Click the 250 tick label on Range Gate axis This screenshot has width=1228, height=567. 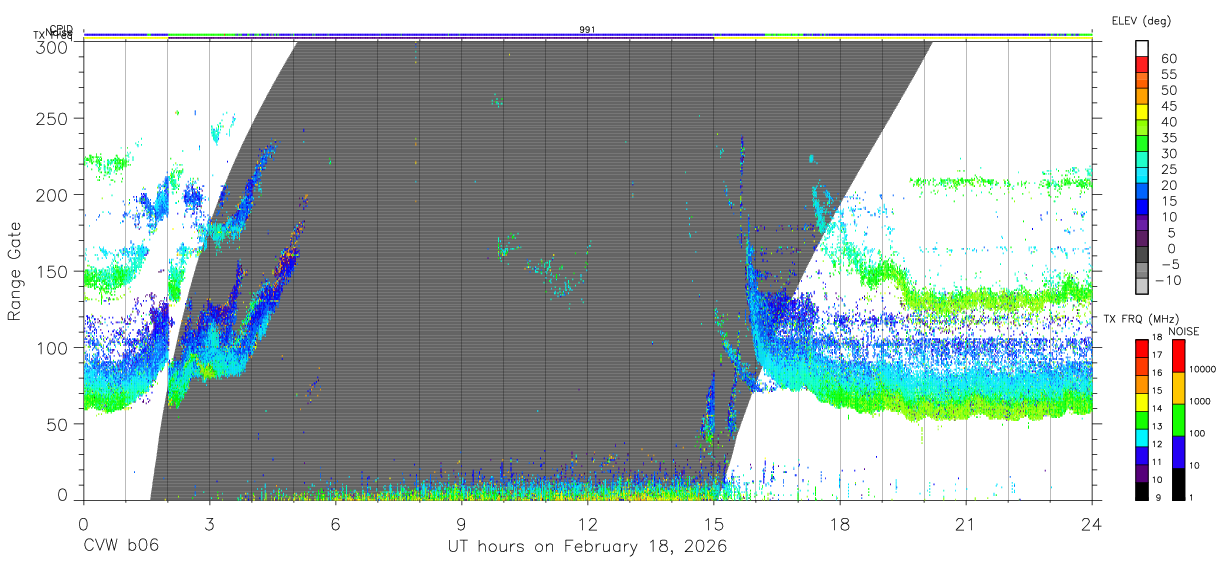[x=52, y=119]
